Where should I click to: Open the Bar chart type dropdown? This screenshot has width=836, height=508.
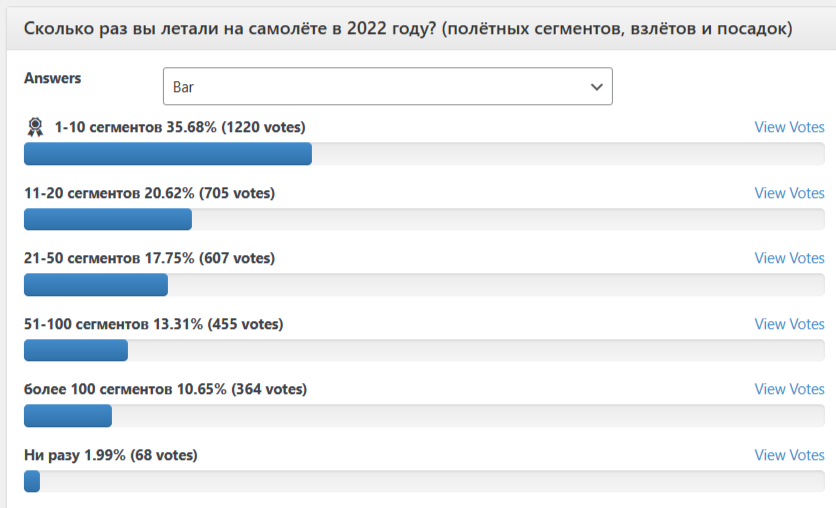(x=388, y=86)
